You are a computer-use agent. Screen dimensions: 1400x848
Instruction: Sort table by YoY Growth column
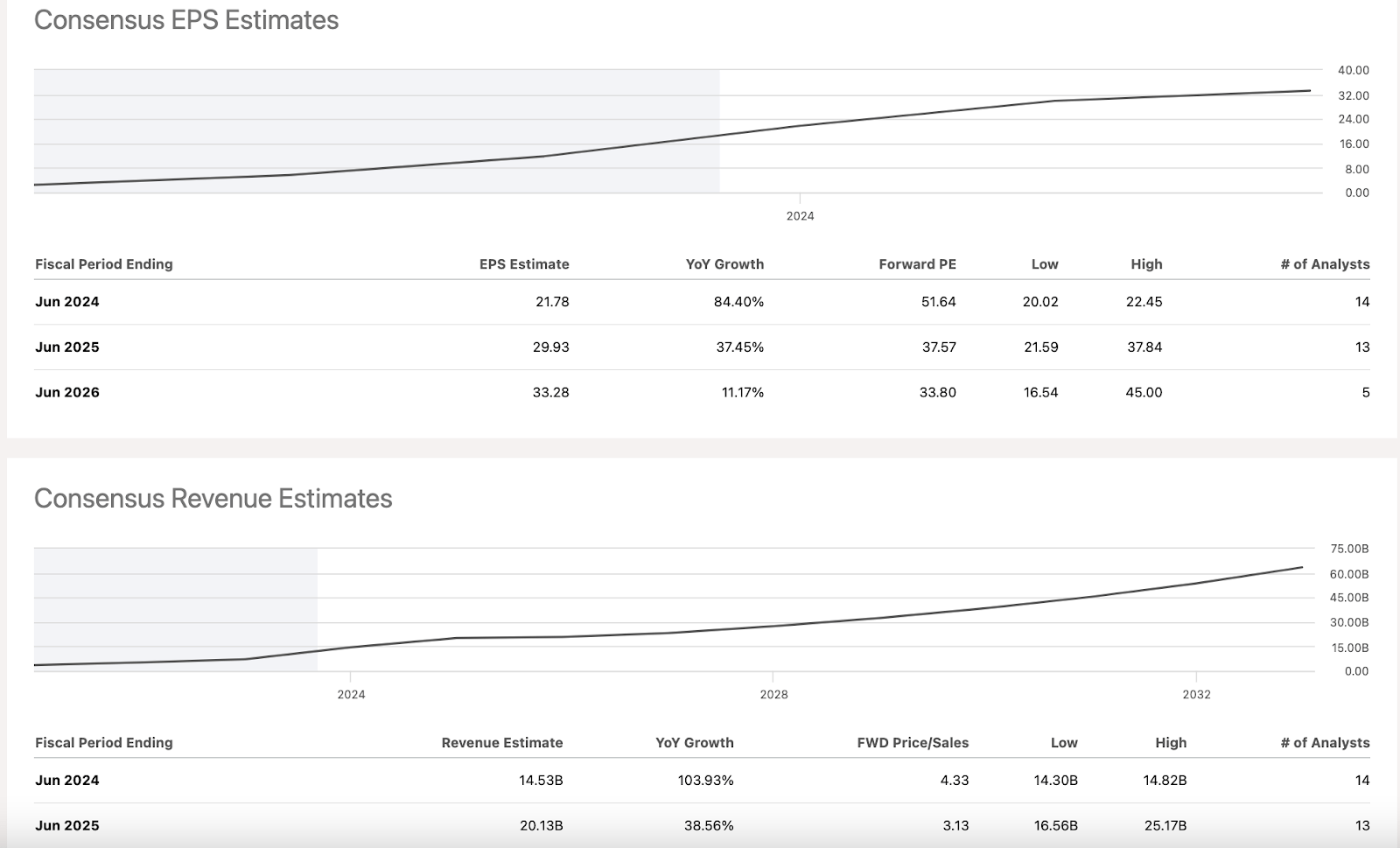pyautogui.click(x=724, y=263)
